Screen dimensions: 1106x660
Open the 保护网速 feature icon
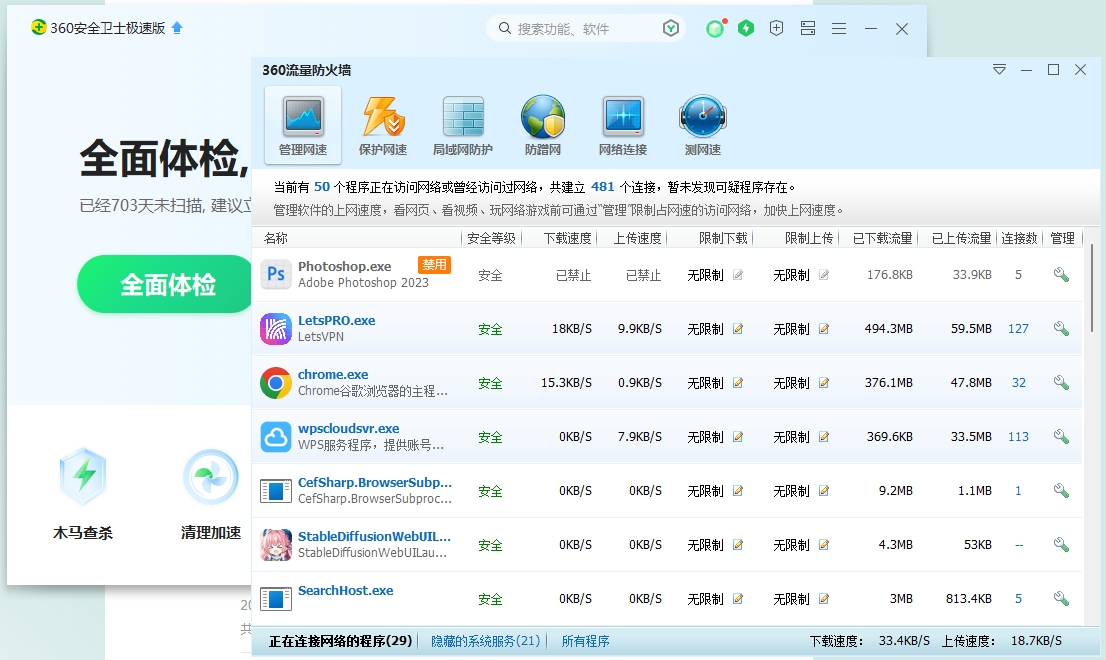[382, 122]
